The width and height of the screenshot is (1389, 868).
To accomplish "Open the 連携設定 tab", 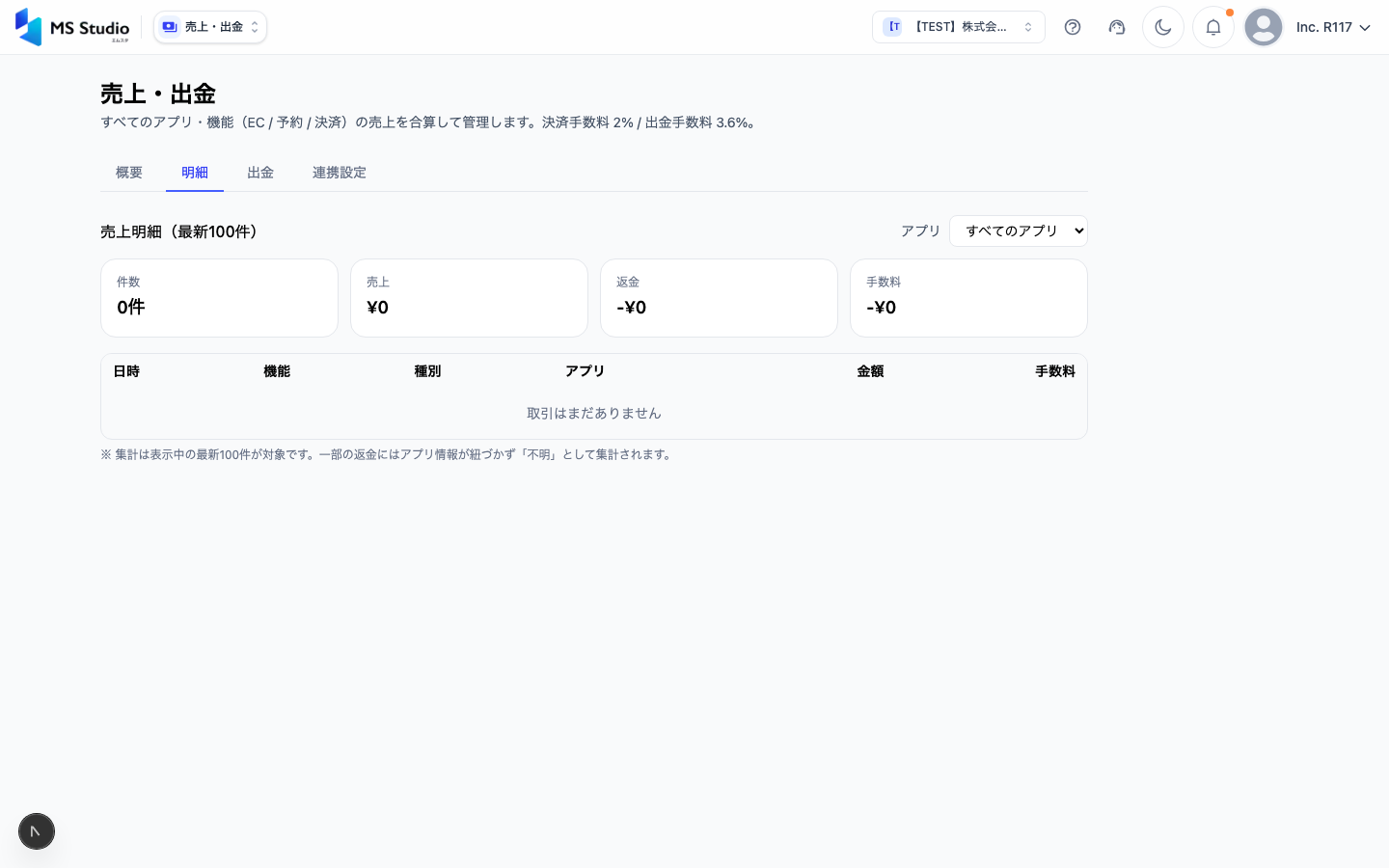I will tap(340, 173).
